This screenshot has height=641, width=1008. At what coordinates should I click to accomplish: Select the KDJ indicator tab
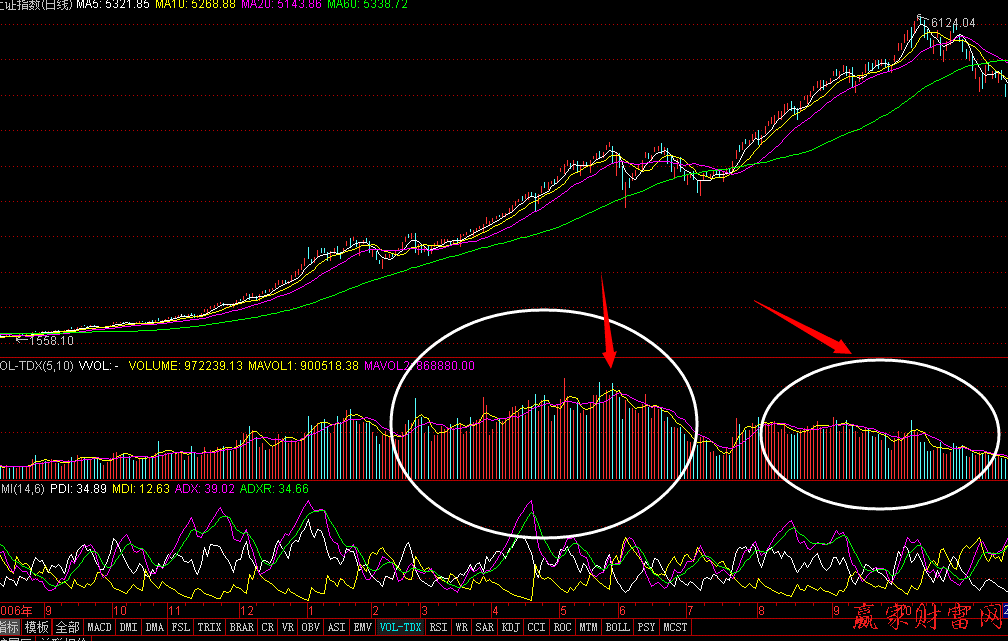(510, 628)
